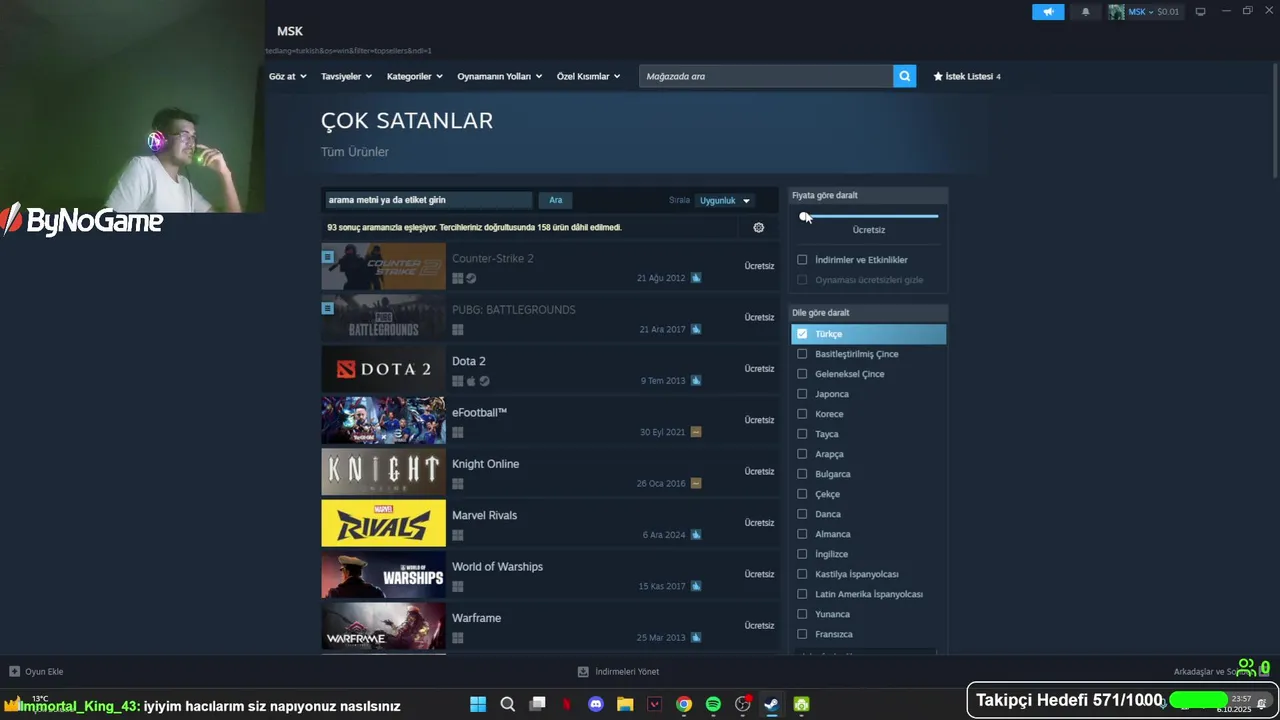The width and height of the screenshot is (1280, 720).
Task: Click the Mağazada ara search field
Action: [766, 76]
